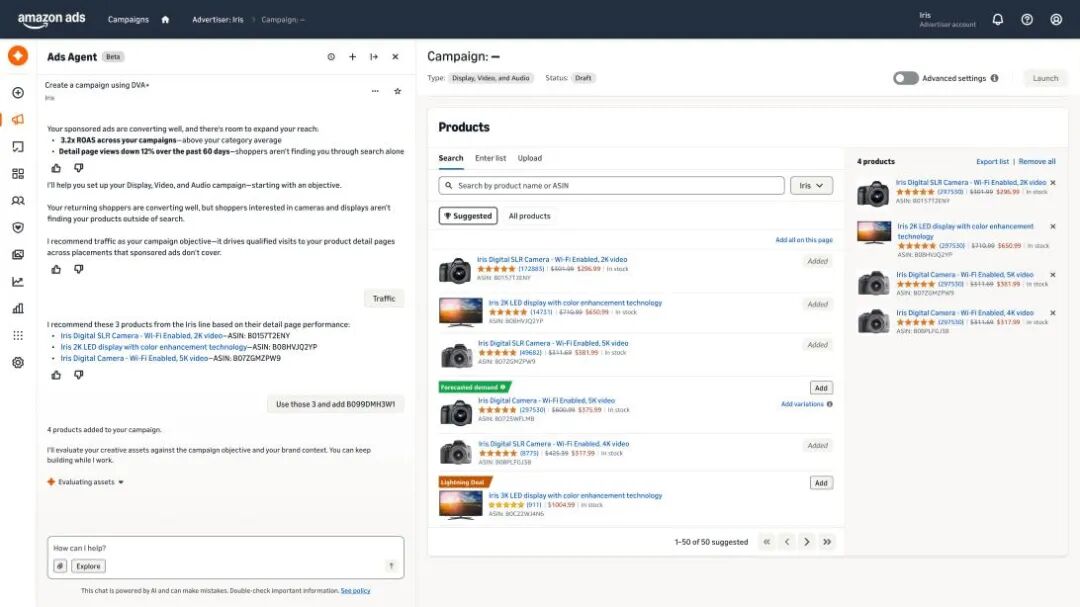Favorite this chat with star icon
Screen dimensions: 1080x607
click(x=397, y=91)
